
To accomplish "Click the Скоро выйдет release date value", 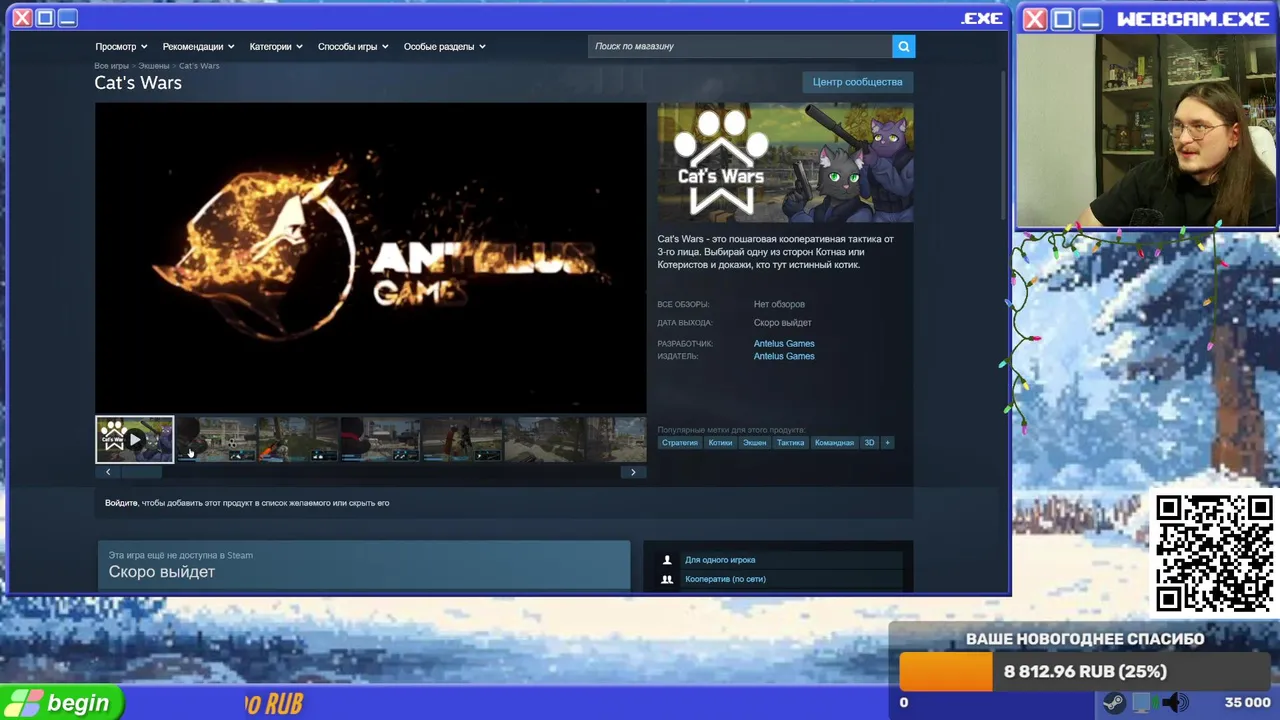I will 782,323.
